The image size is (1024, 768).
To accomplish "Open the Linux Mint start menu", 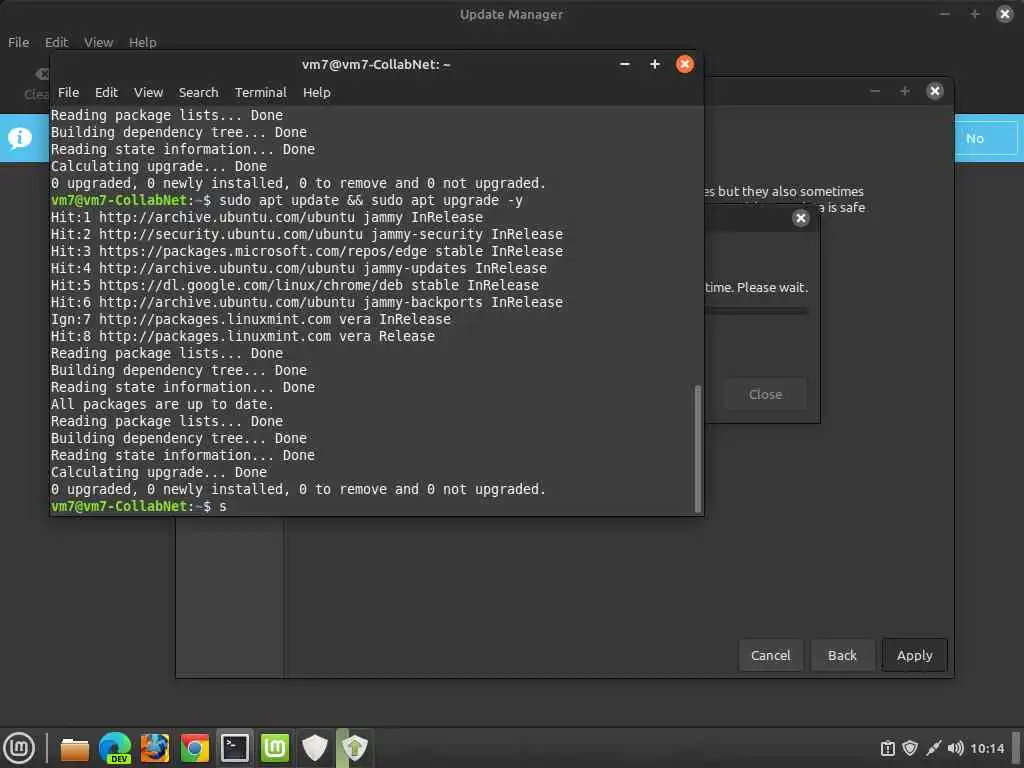I will pos(20,748).
